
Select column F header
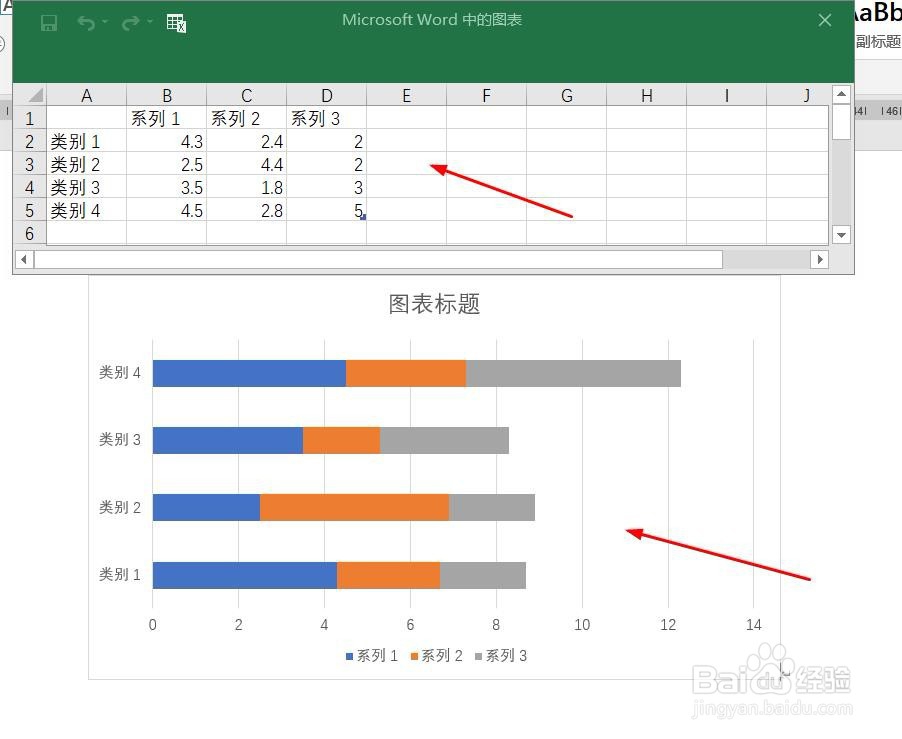[x=486, y=95]
